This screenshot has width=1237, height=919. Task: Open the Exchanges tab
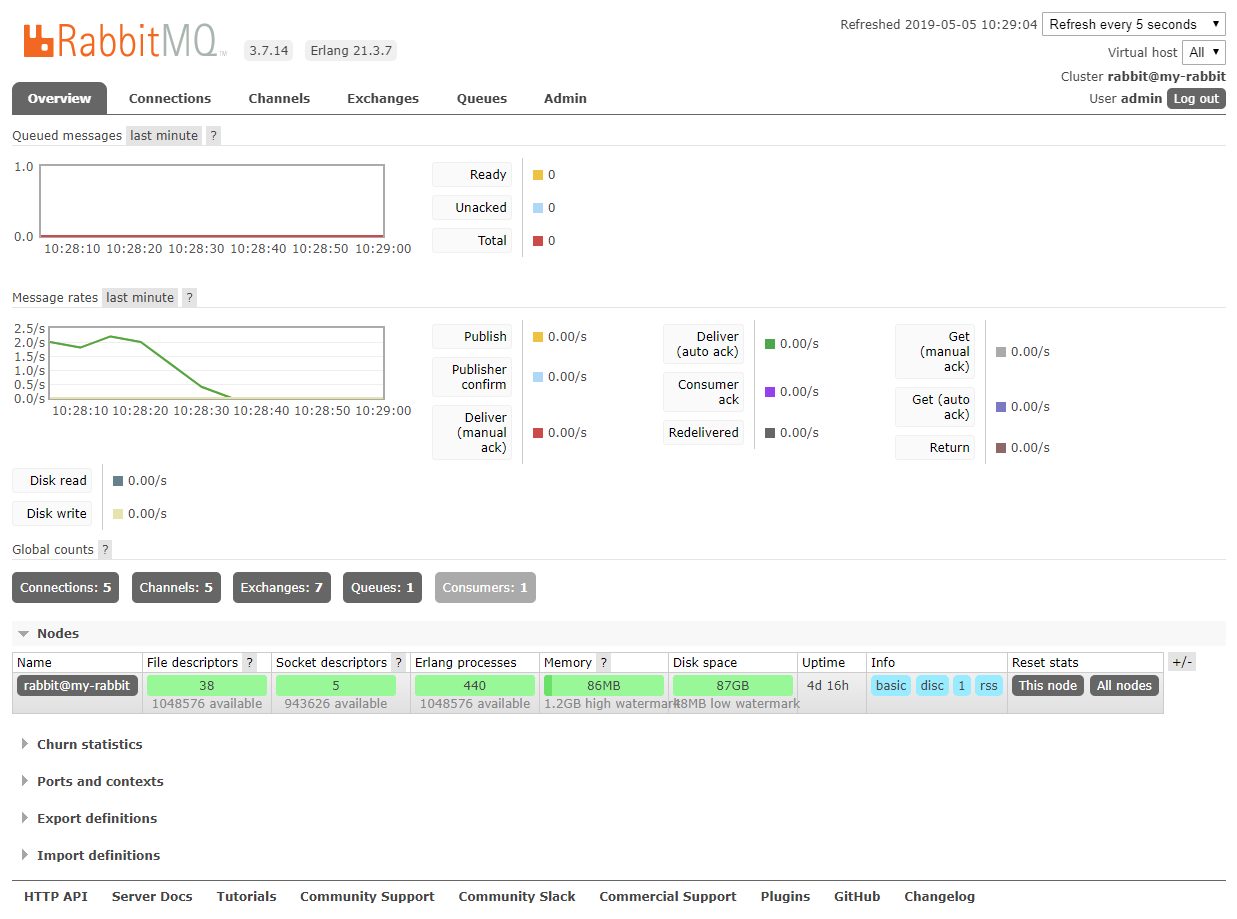383,99
